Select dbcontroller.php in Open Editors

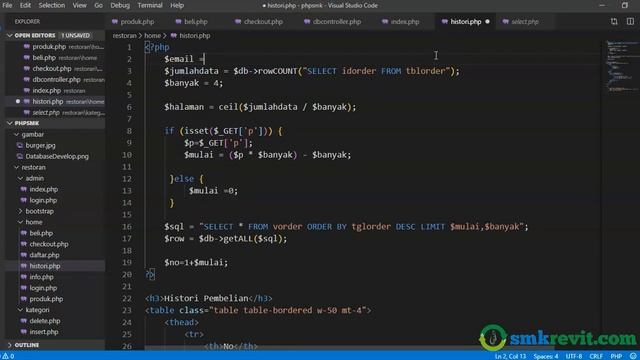coord(56,80)
